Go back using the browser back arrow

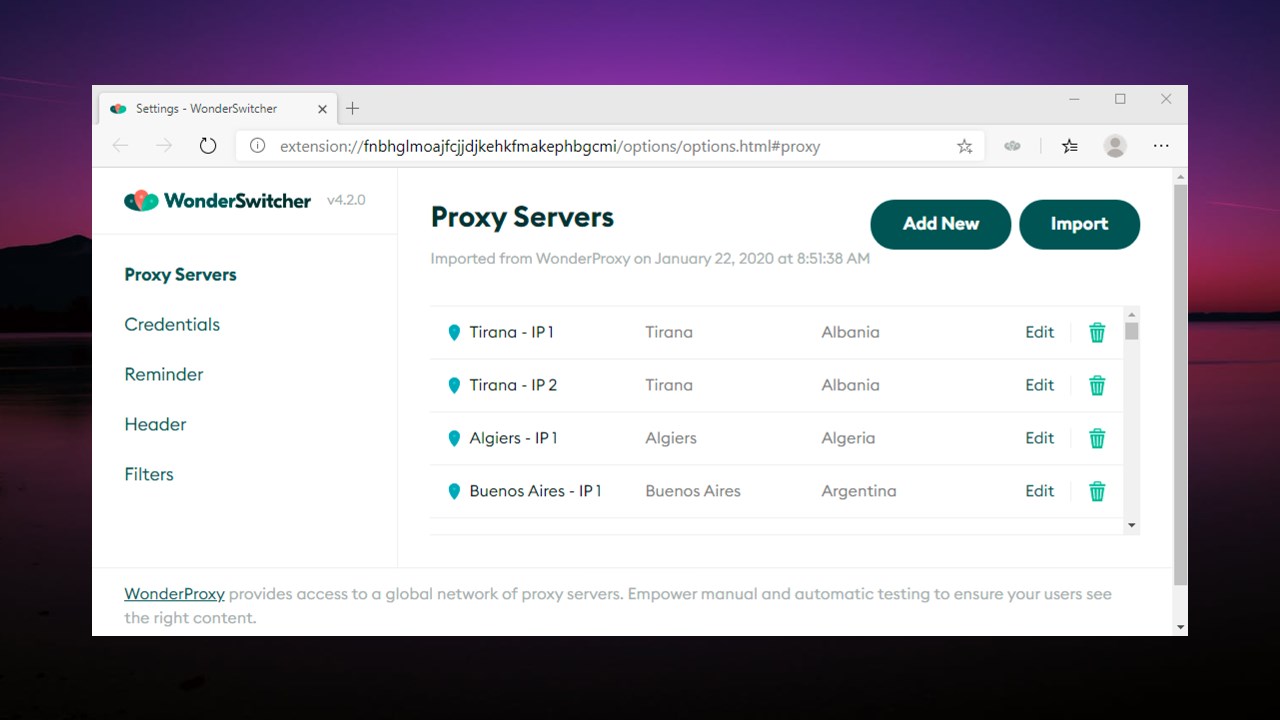[121, 146]
